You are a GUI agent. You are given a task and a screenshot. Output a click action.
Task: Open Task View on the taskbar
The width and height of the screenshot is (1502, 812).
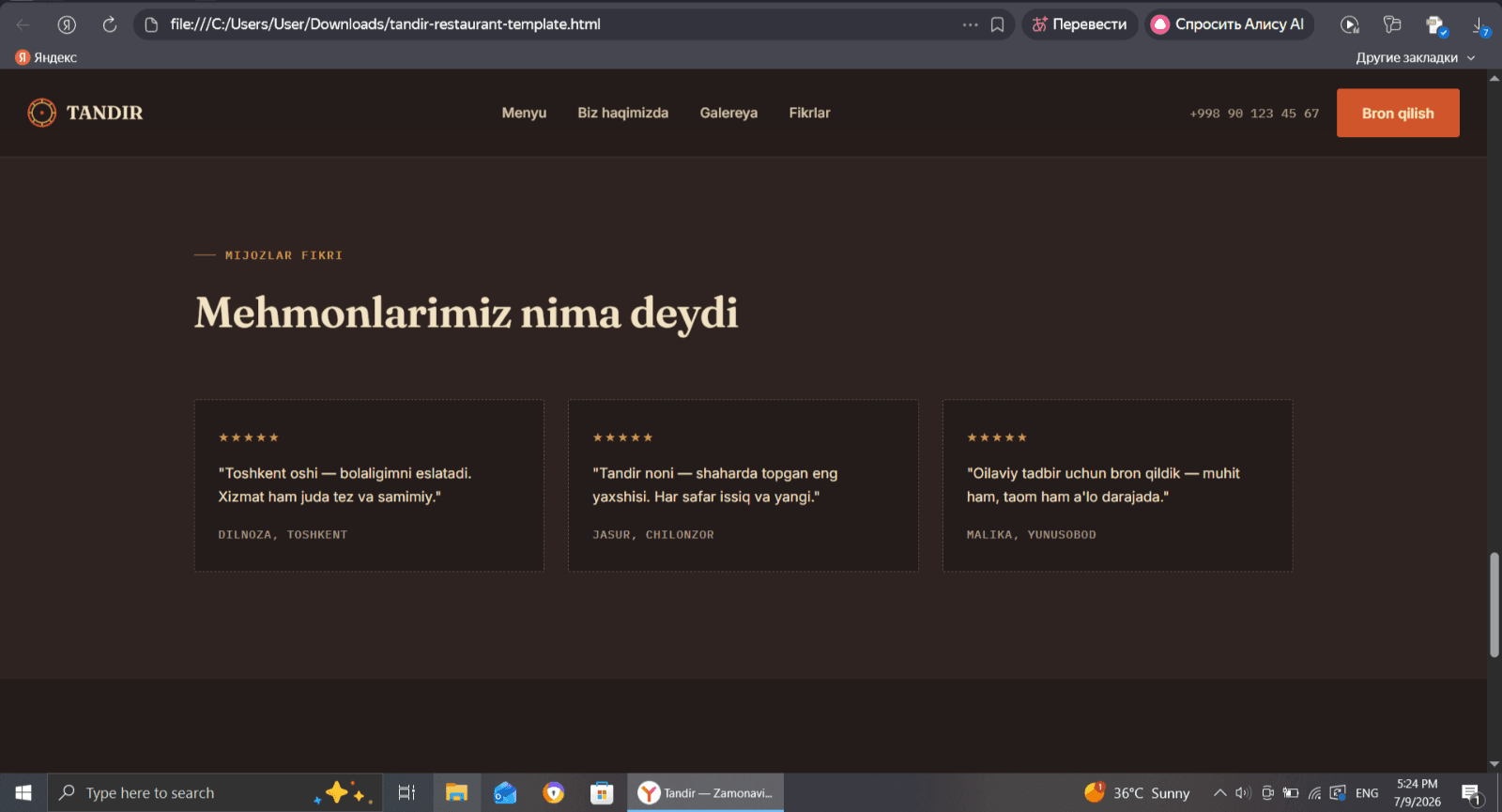[406, 793]
